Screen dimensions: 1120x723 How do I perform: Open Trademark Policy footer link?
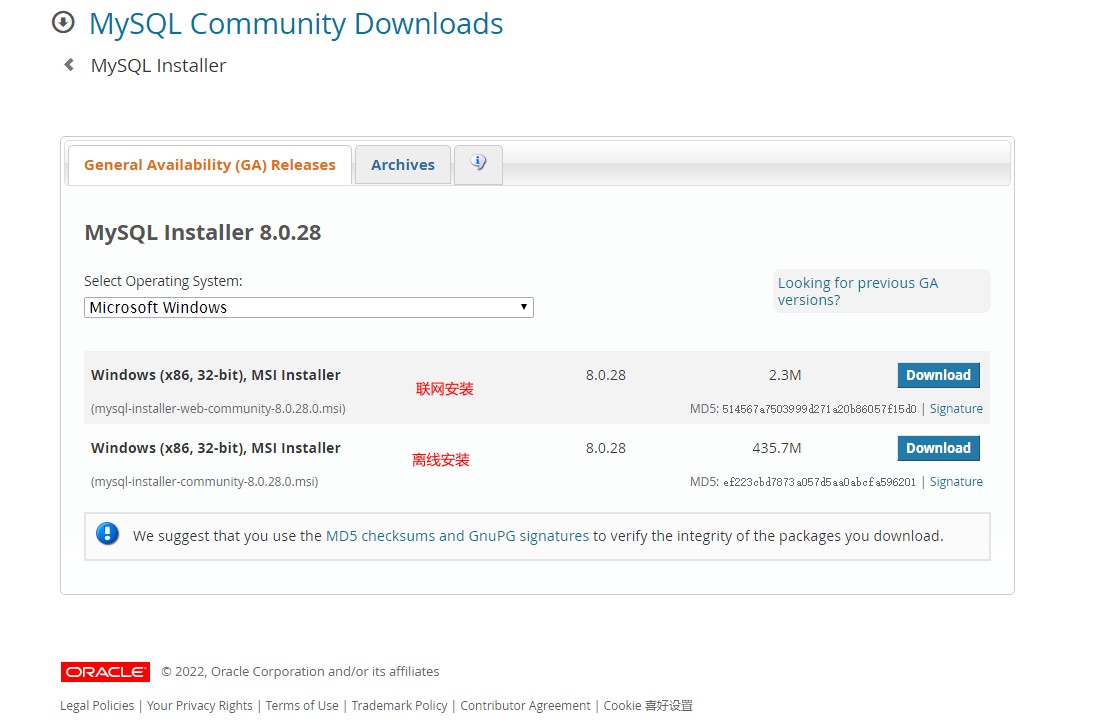pos(399,706)
